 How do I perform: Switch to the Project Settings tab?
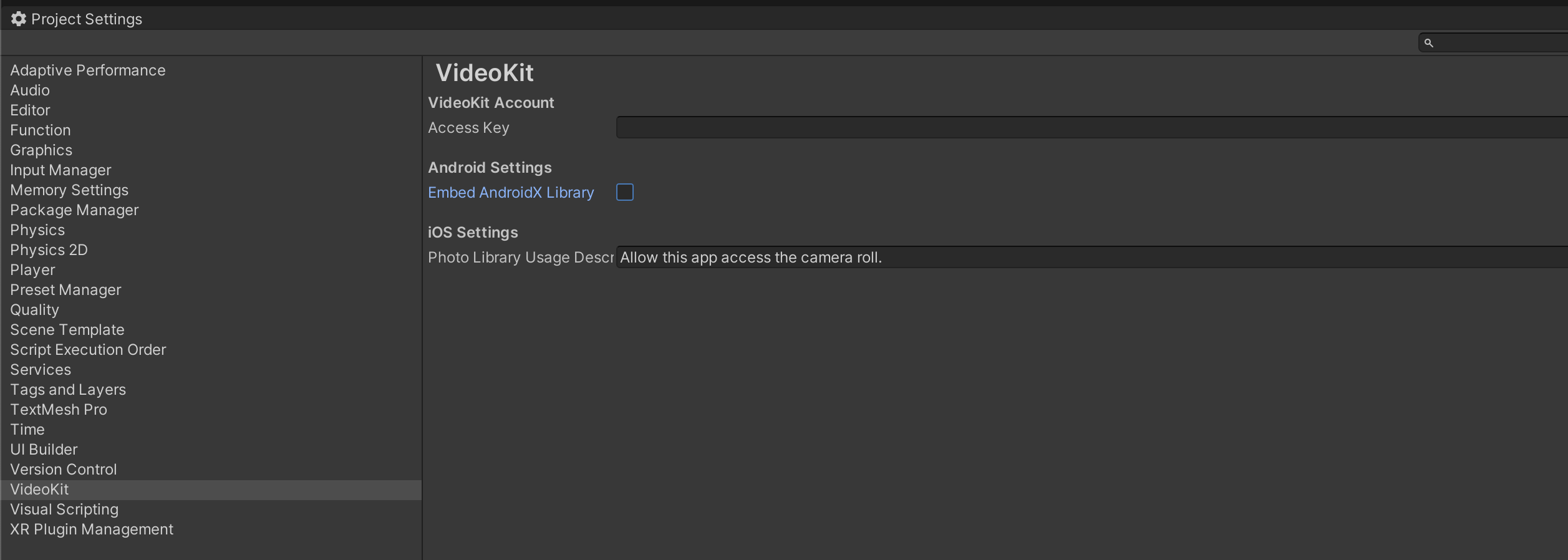[86, 19]
